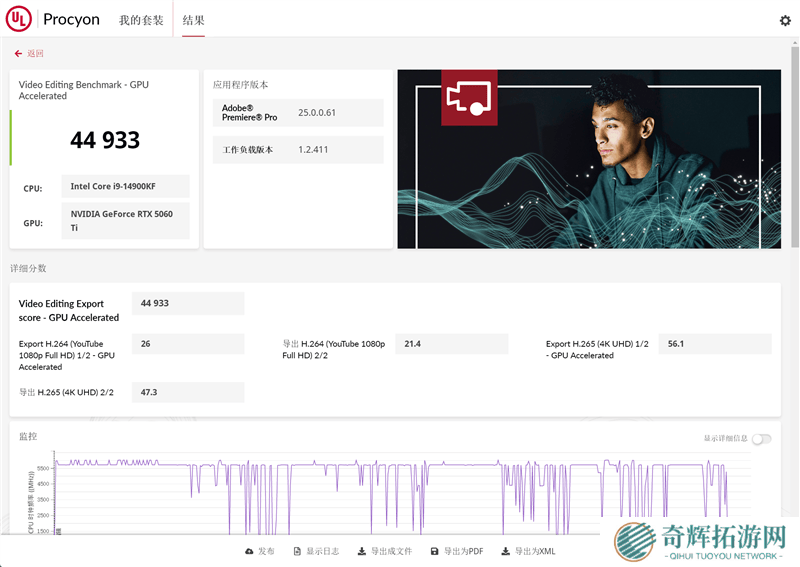Click the 44 933 overall score

(105, 140)
